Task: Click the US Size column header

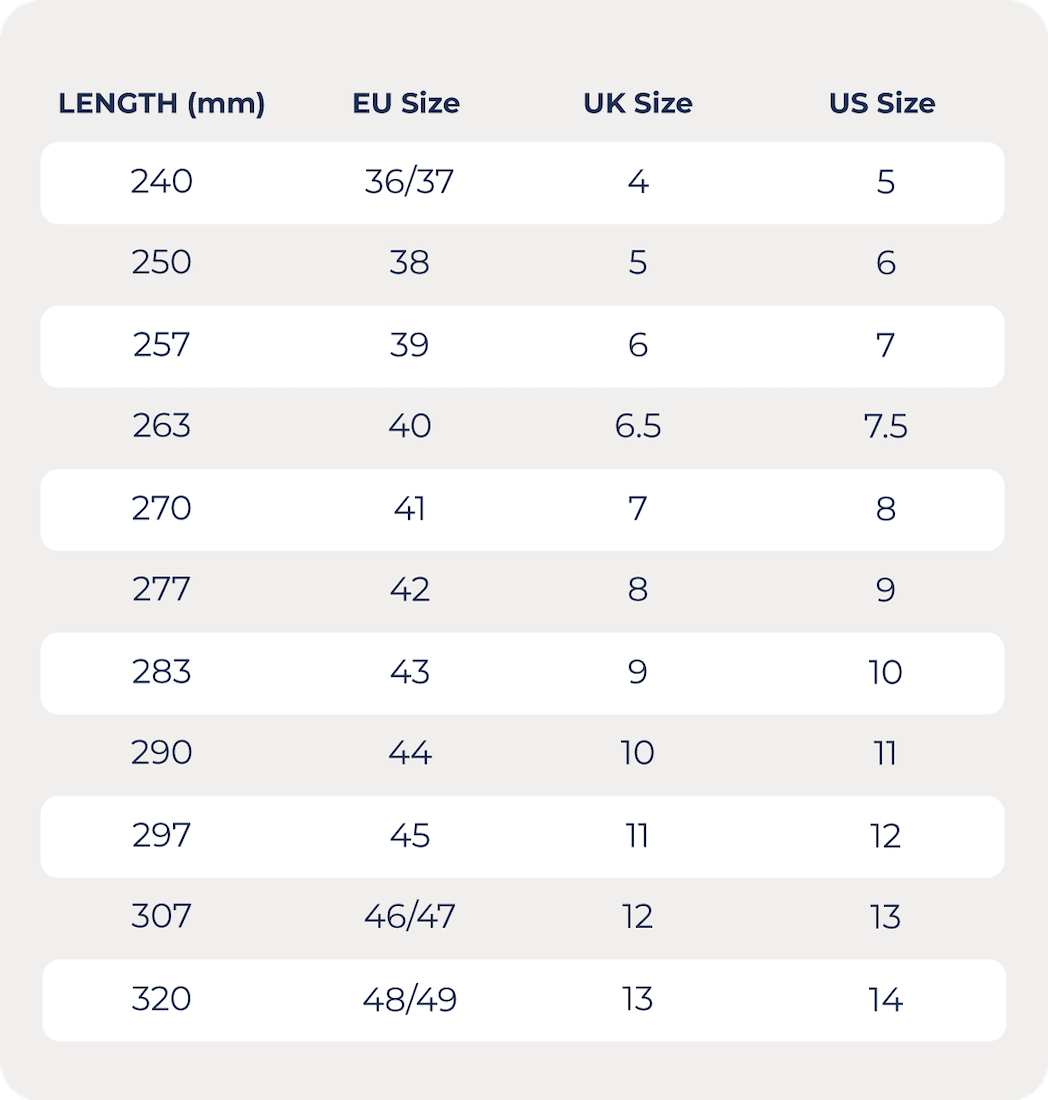Action: pyautogui.click(x=882, y=103)
